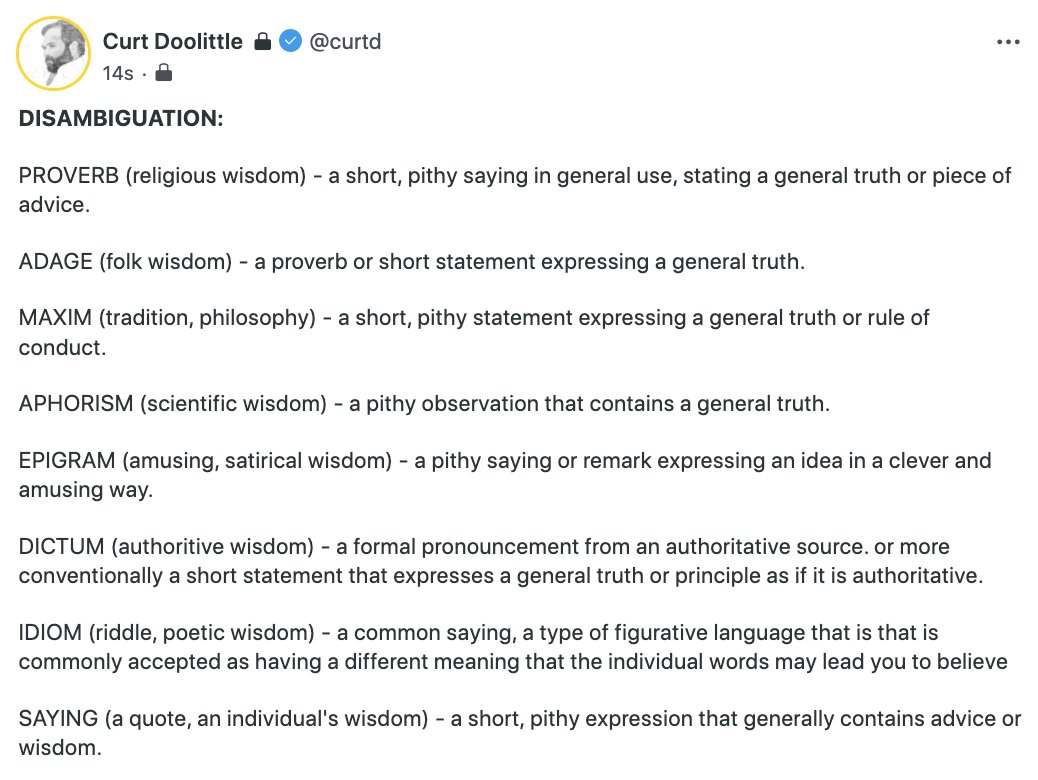Click the word SAYING in the post

(57, 719)
